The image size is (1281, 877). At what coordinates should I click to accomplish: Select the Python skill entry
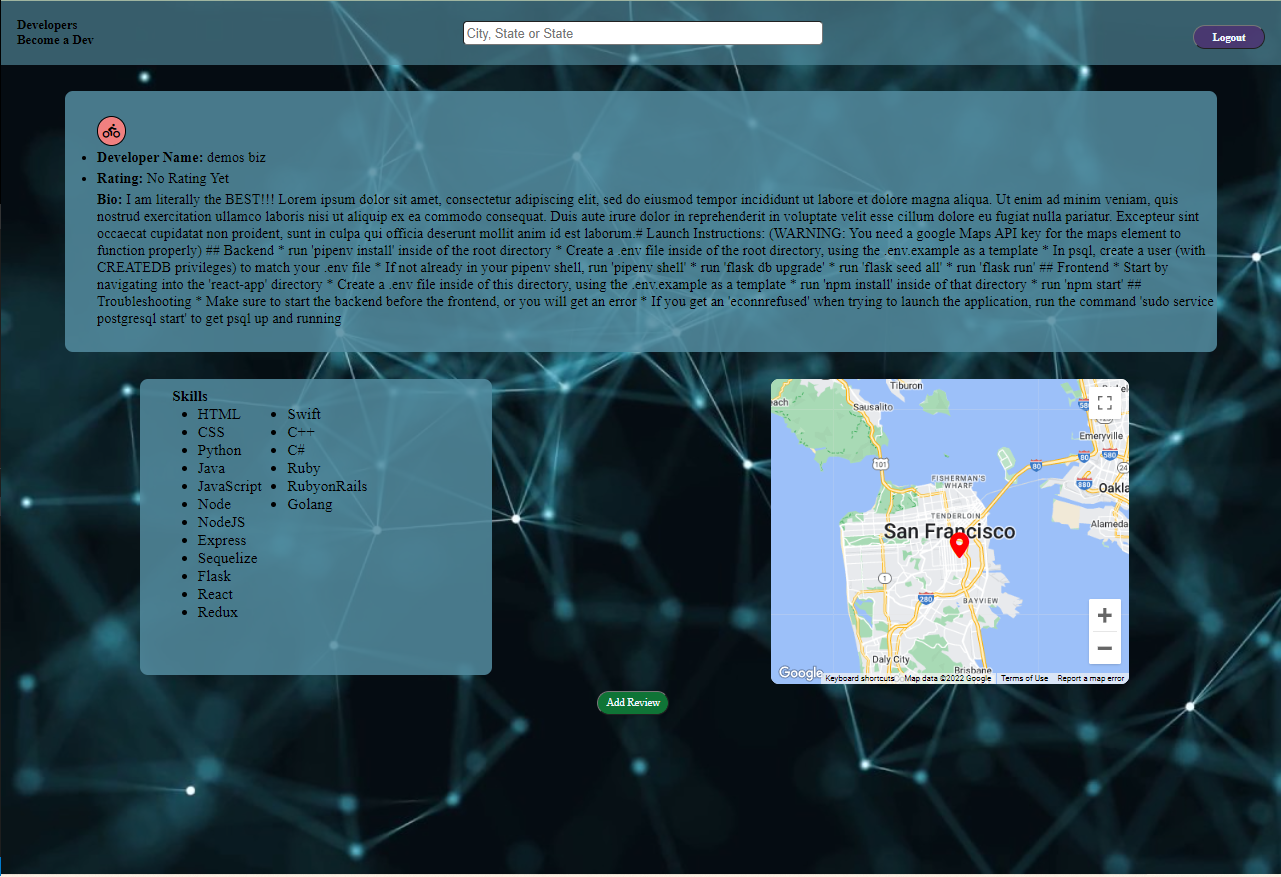click(x=220, y=450)
